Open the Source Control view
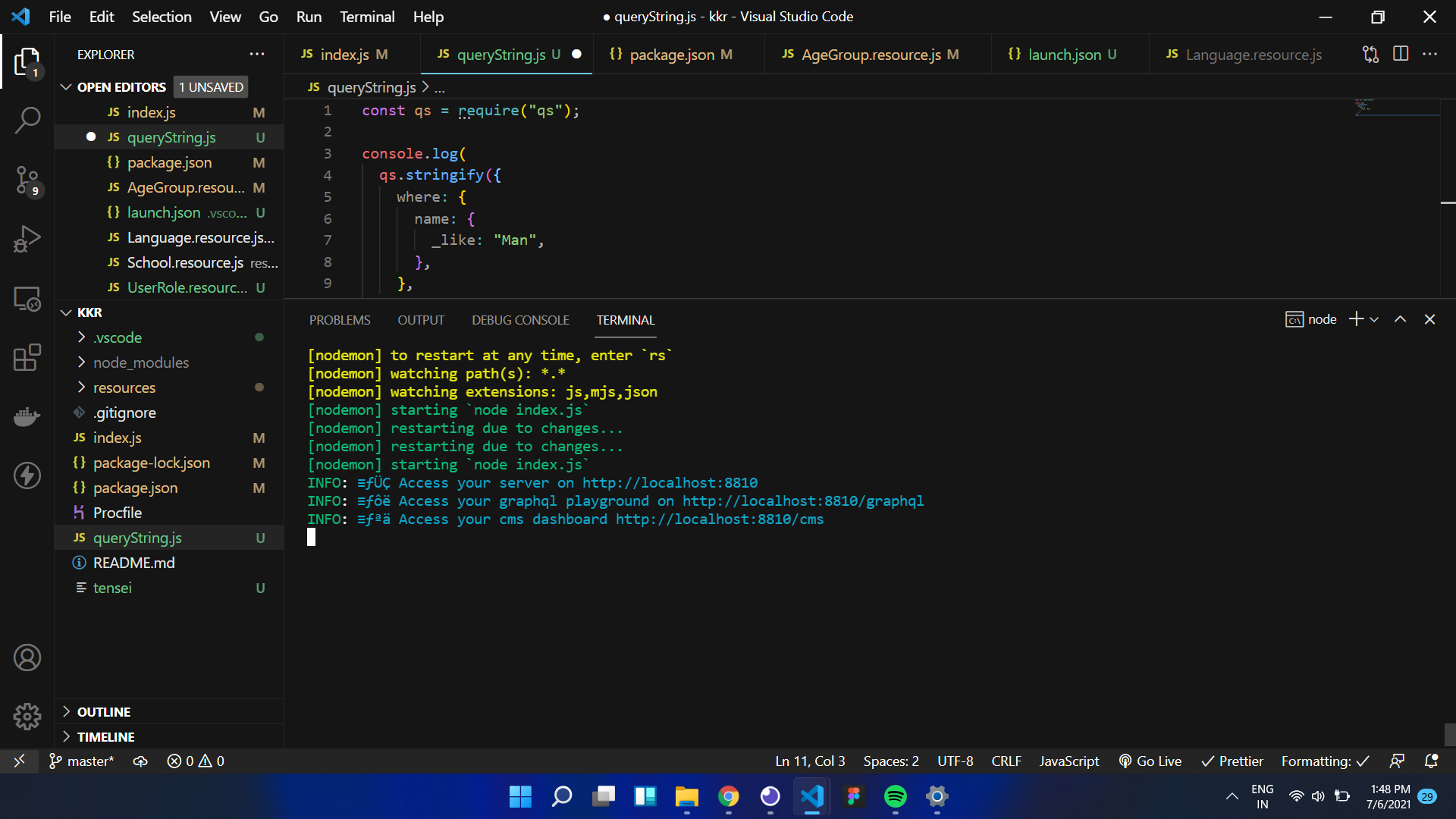The width and height of the screenshot is (1456, 819). (x=27, y=180)
